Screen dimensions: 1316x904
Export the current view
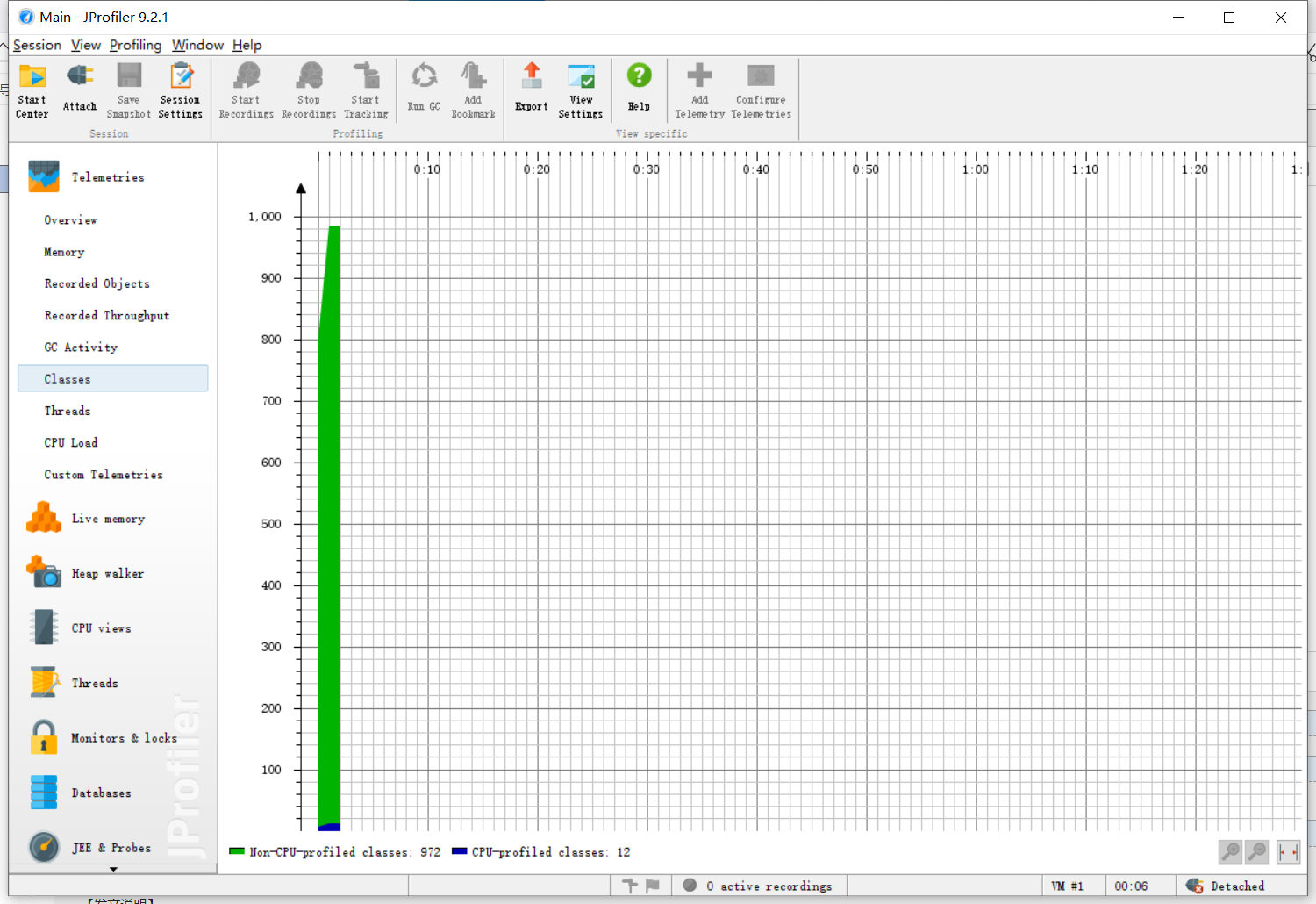532,88
